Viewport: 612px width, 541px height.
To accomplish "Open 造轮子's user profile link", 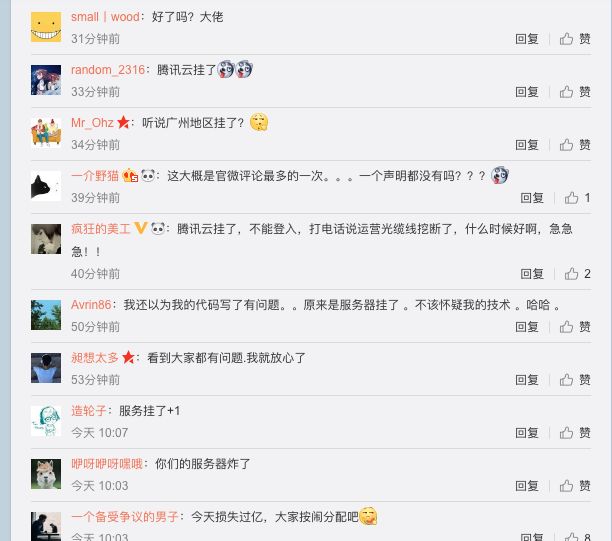I will (x=89, y=411).
